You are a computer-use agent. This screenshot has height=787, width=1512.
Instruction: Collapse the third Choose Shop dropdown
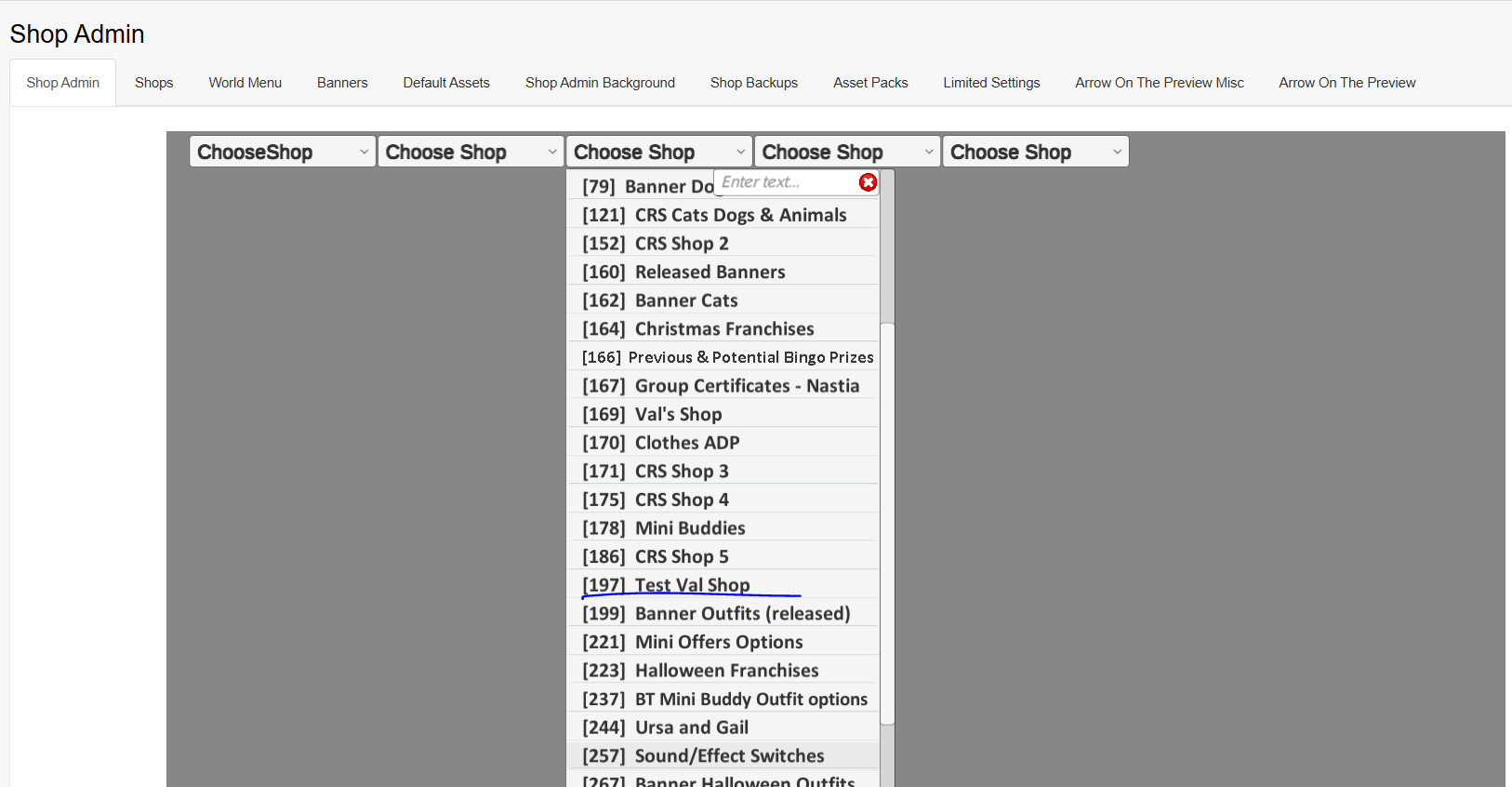659,152
